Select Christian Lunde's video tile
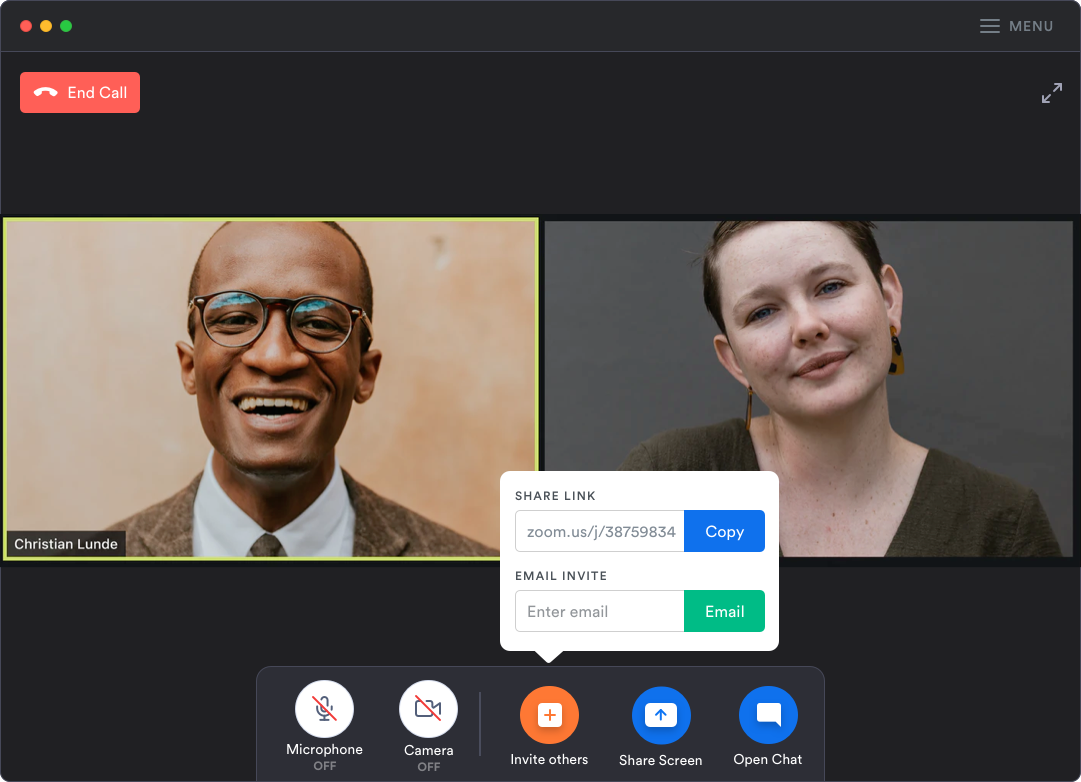This screenshot has width=1081, height=782. click(x=270, y=389)
